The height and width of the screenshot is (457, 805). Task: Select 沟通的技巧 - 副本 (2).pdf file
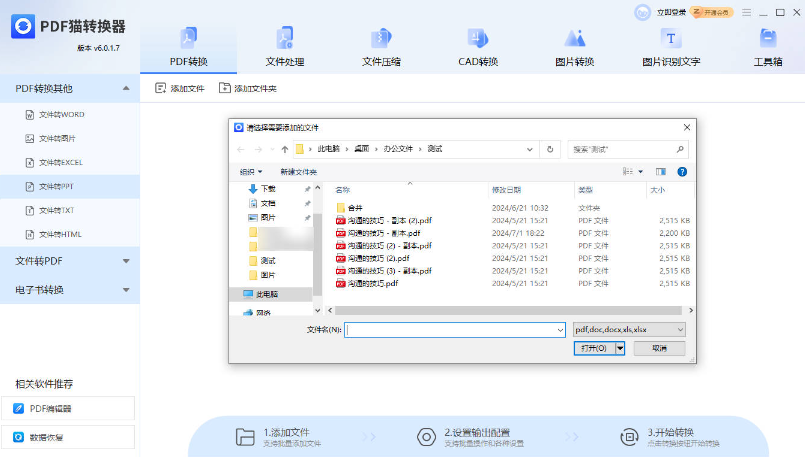(390, 220)
